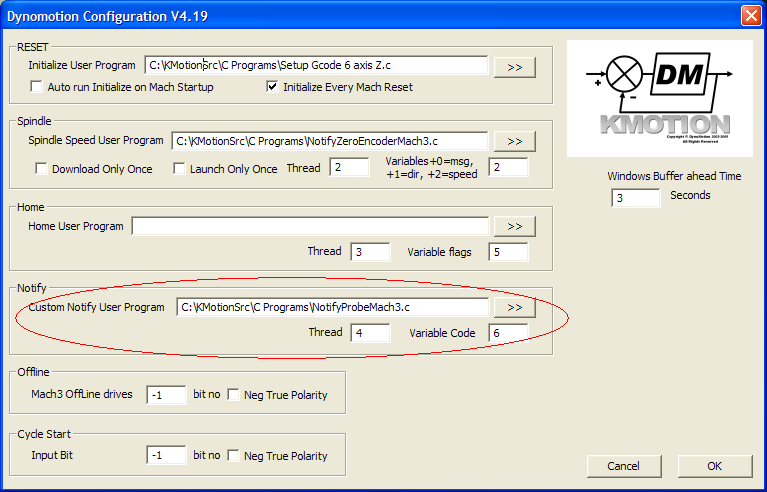Image resolution: width=767 pixels, height=492 pixels.
Task: Click the Initialize User Program path field
Action: pos(316,66)
